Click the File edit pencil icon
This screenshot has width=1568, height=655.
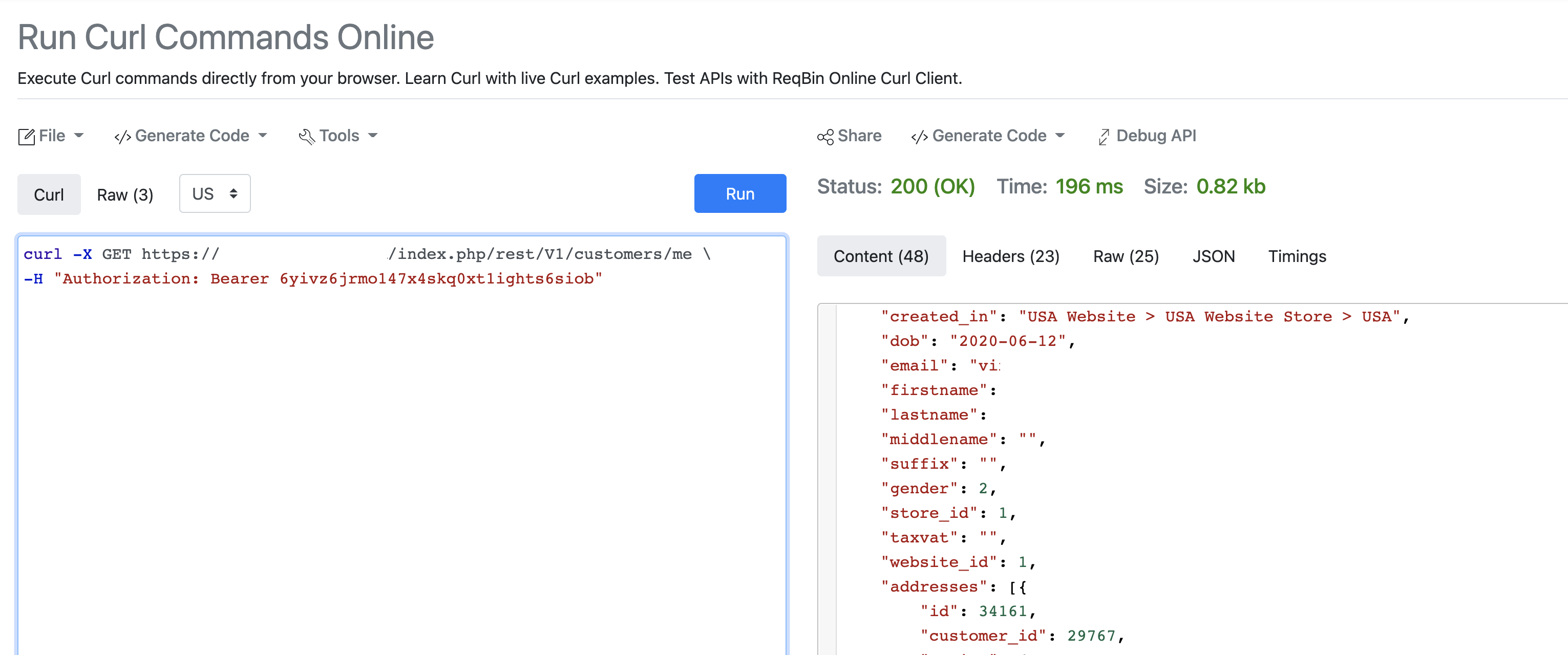coord(26,137)
